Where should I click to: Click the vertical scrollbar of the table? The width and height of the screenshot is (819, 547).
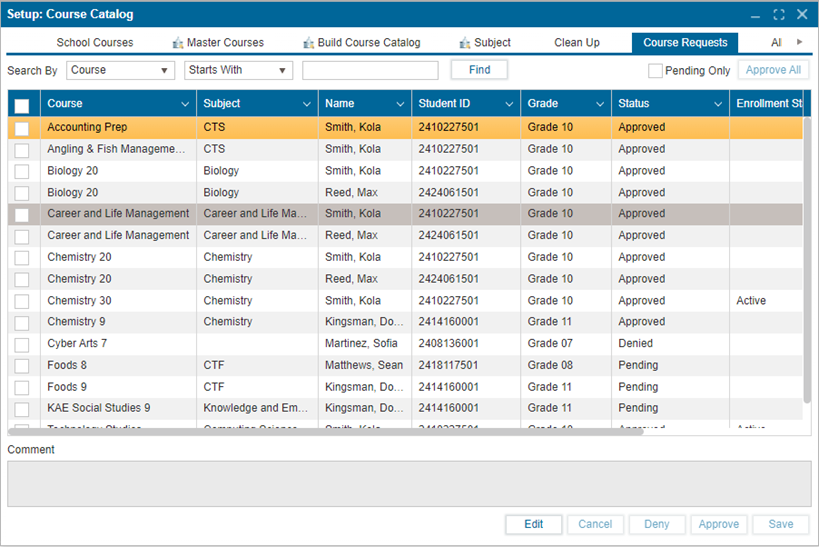[x=807, y=260]
